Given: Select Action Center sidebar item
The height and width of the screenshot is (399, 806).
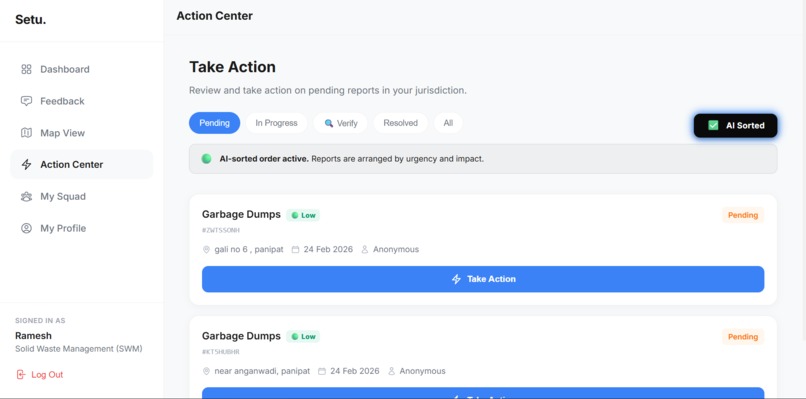Looking at the screenshot, I should click(x=82, y=165).
